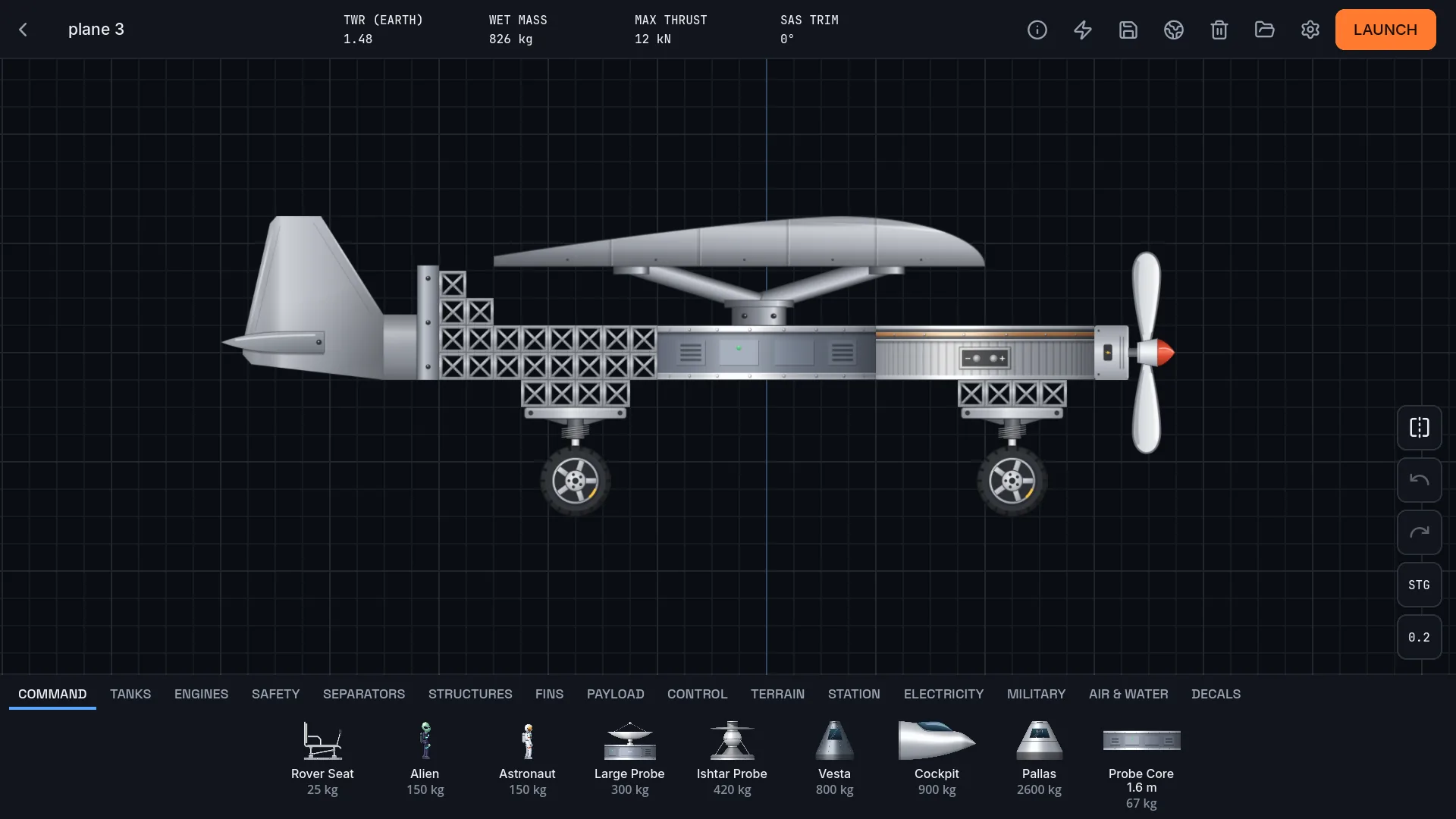Pick the Large Probe part

629,758
